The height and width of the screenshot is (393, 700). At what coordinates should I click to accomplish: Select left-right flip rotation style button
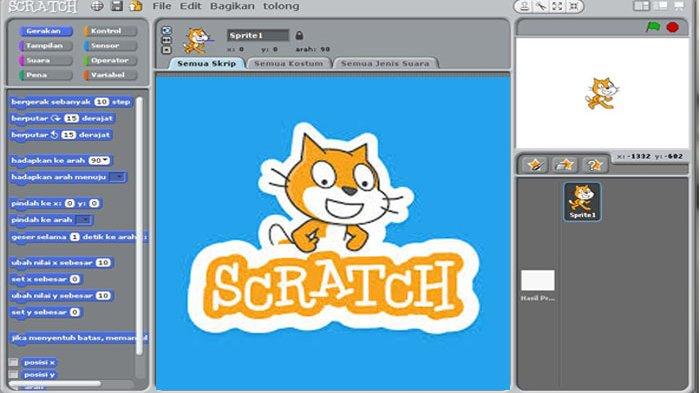click(x=167, y=40)
